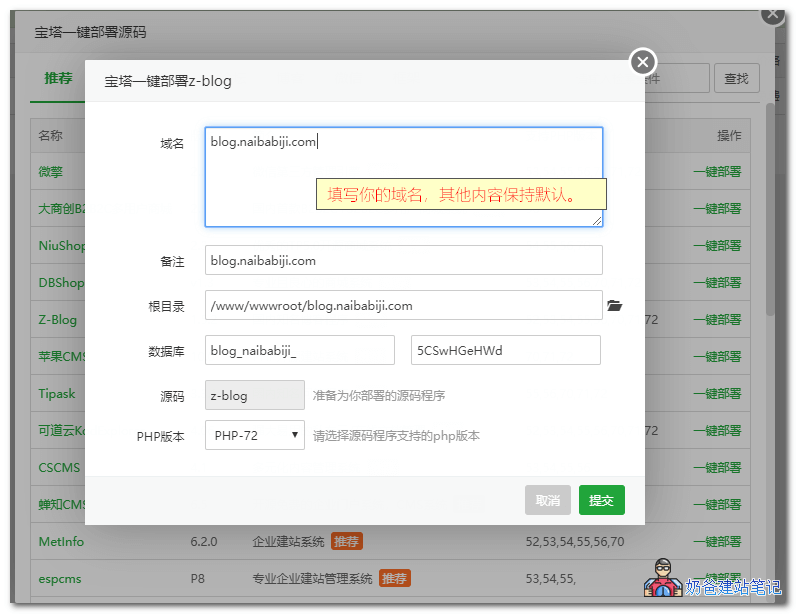Screen dimensions: 796x614
Task: Click espcms version P8 cell
Action: (197, 579)
